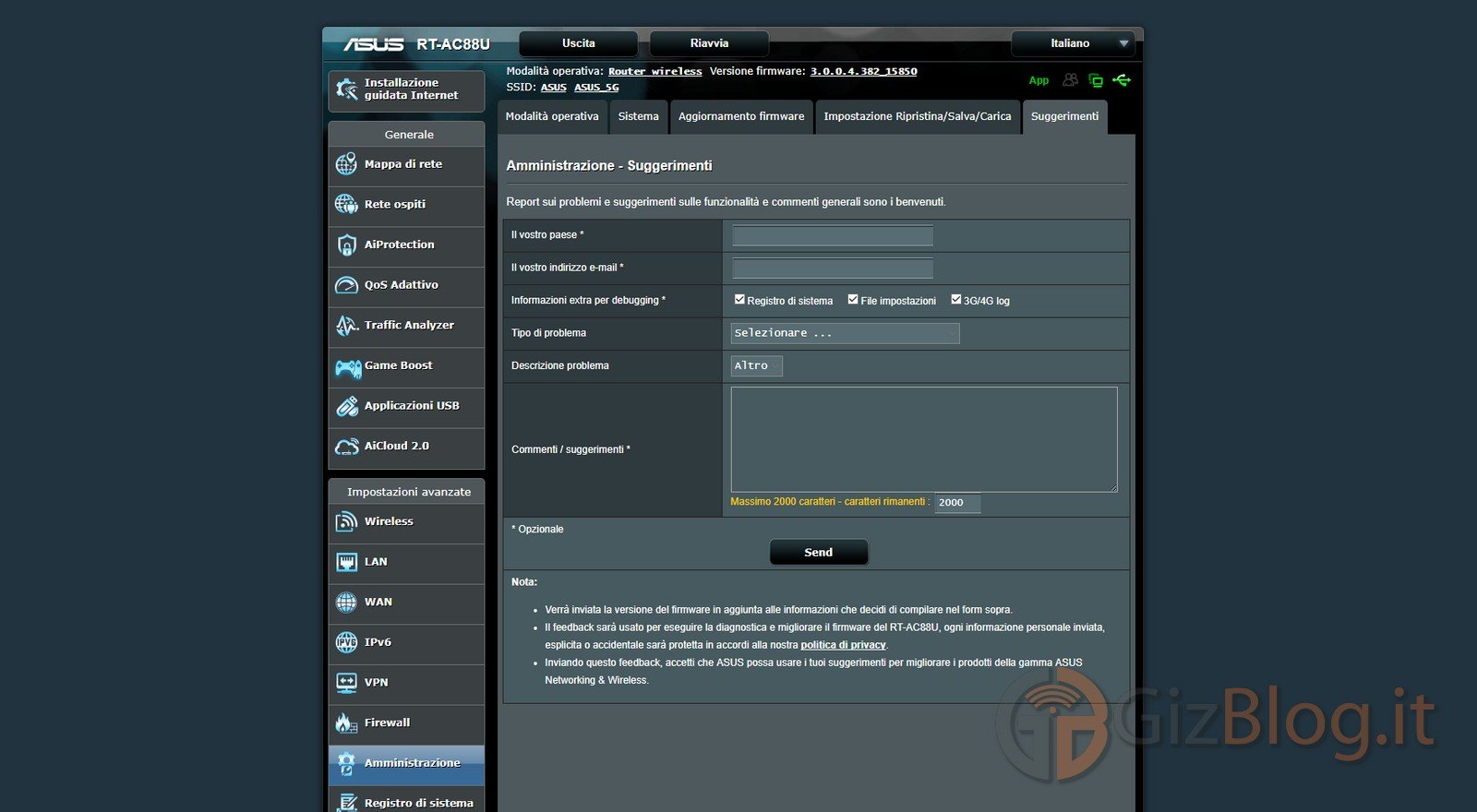Open Installazione guidata Internet wizard icon
Viewport: 1477px width, 812px height.
tap(346, 89)
